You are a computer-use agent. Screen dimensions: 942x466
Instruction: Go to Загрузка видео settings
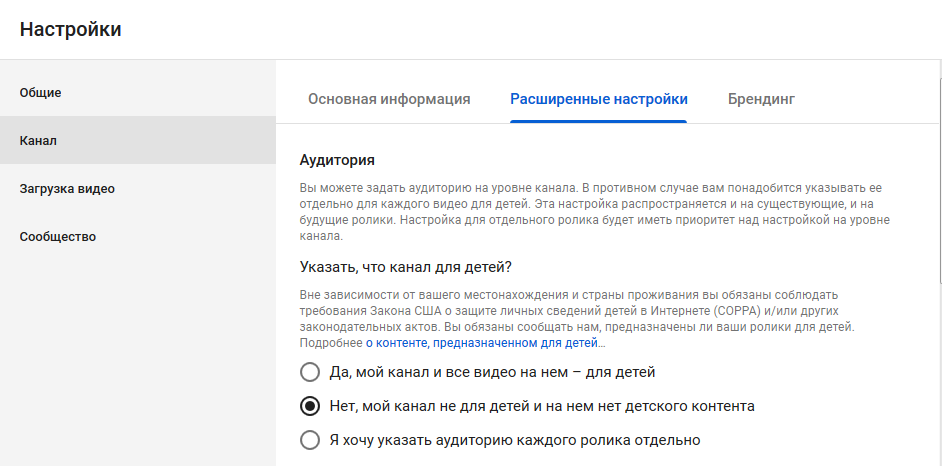pyautogui.click(x=67, y=189)
